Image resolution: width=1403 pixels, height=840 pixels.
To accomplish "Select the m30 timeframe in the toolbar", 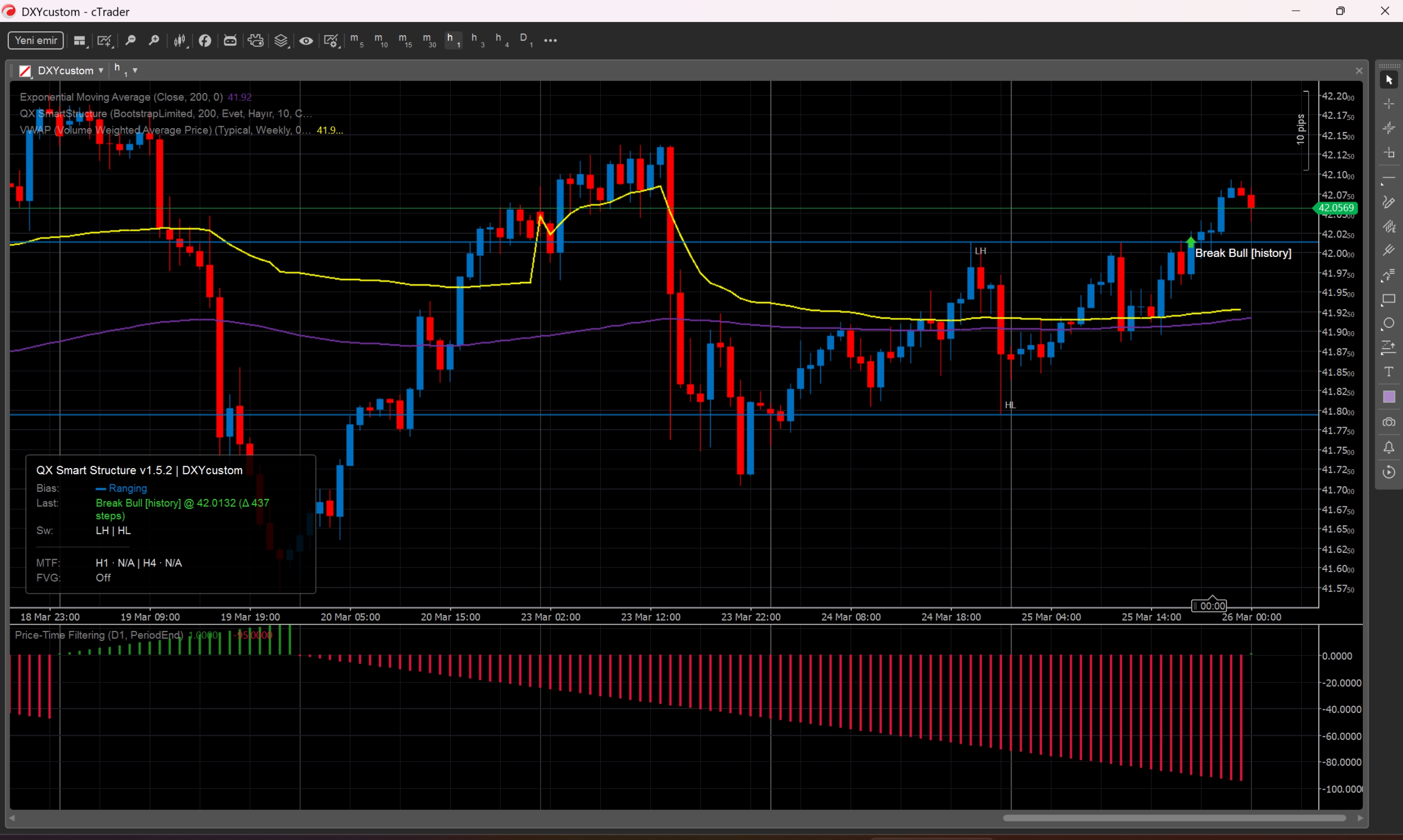I will (430, 40).
